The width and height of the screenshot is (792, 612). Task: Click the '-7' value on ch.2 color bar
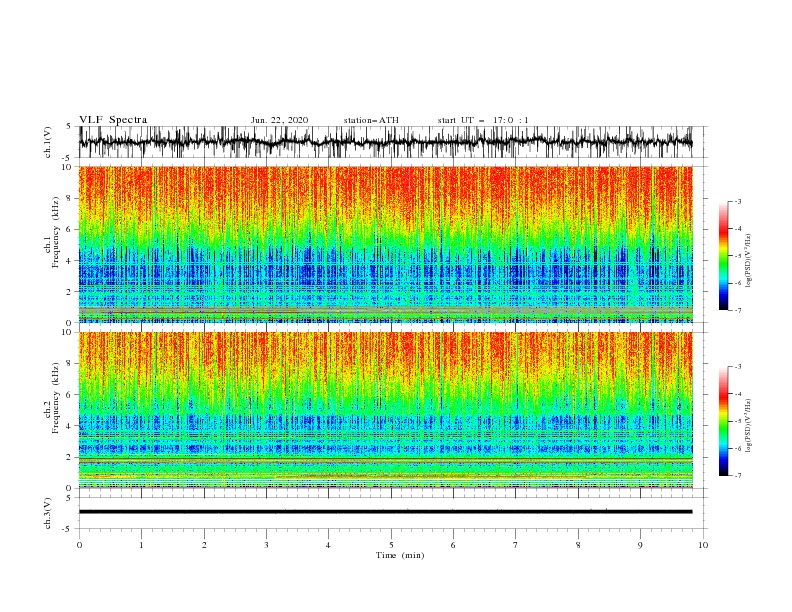(738, 476)
